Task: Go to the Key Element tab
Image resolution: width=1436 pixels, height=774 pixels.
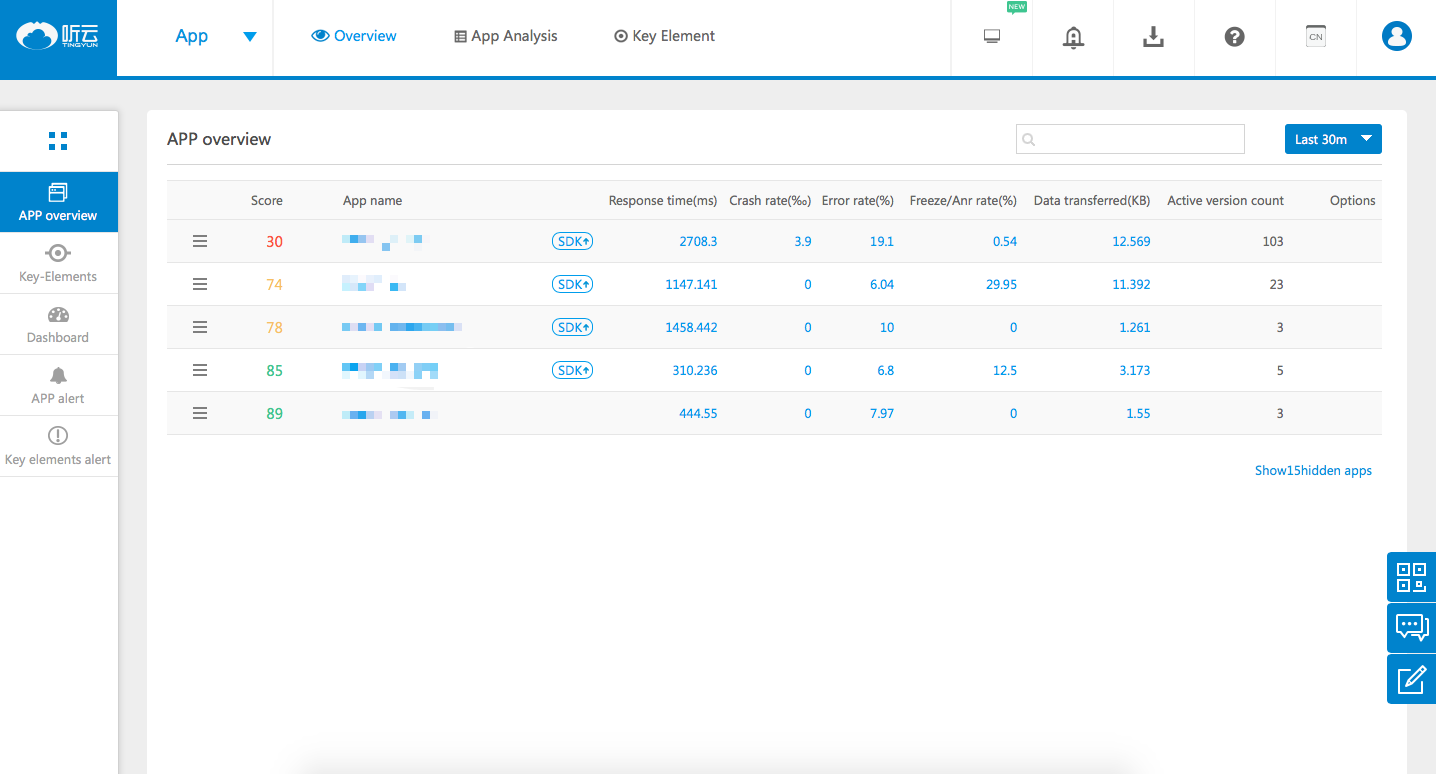Action: click(x=664, y=36)
